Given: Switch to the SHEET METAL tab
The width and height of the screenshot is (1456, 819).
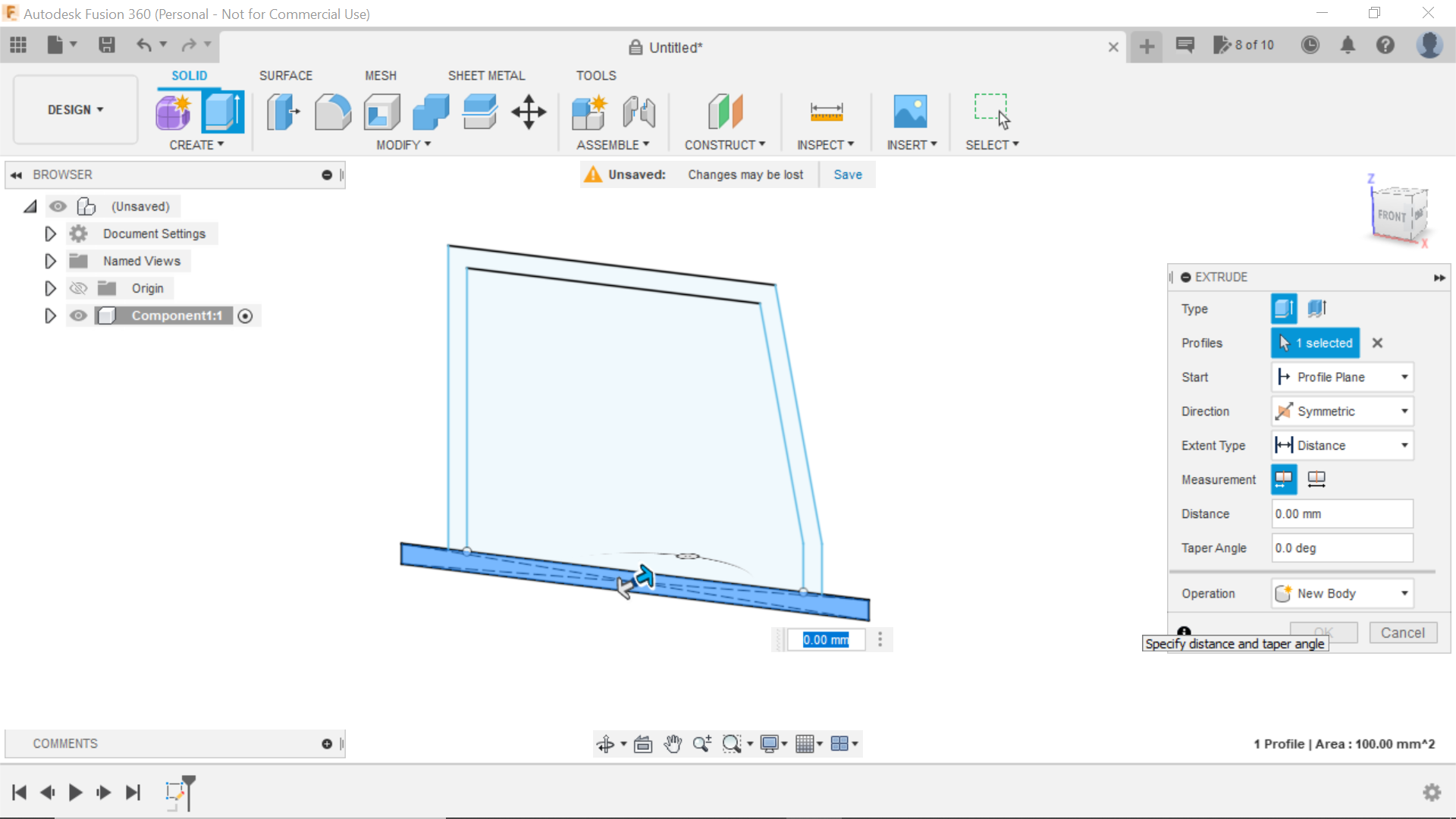Looking at the screenshot, I should tap(486, 75).
